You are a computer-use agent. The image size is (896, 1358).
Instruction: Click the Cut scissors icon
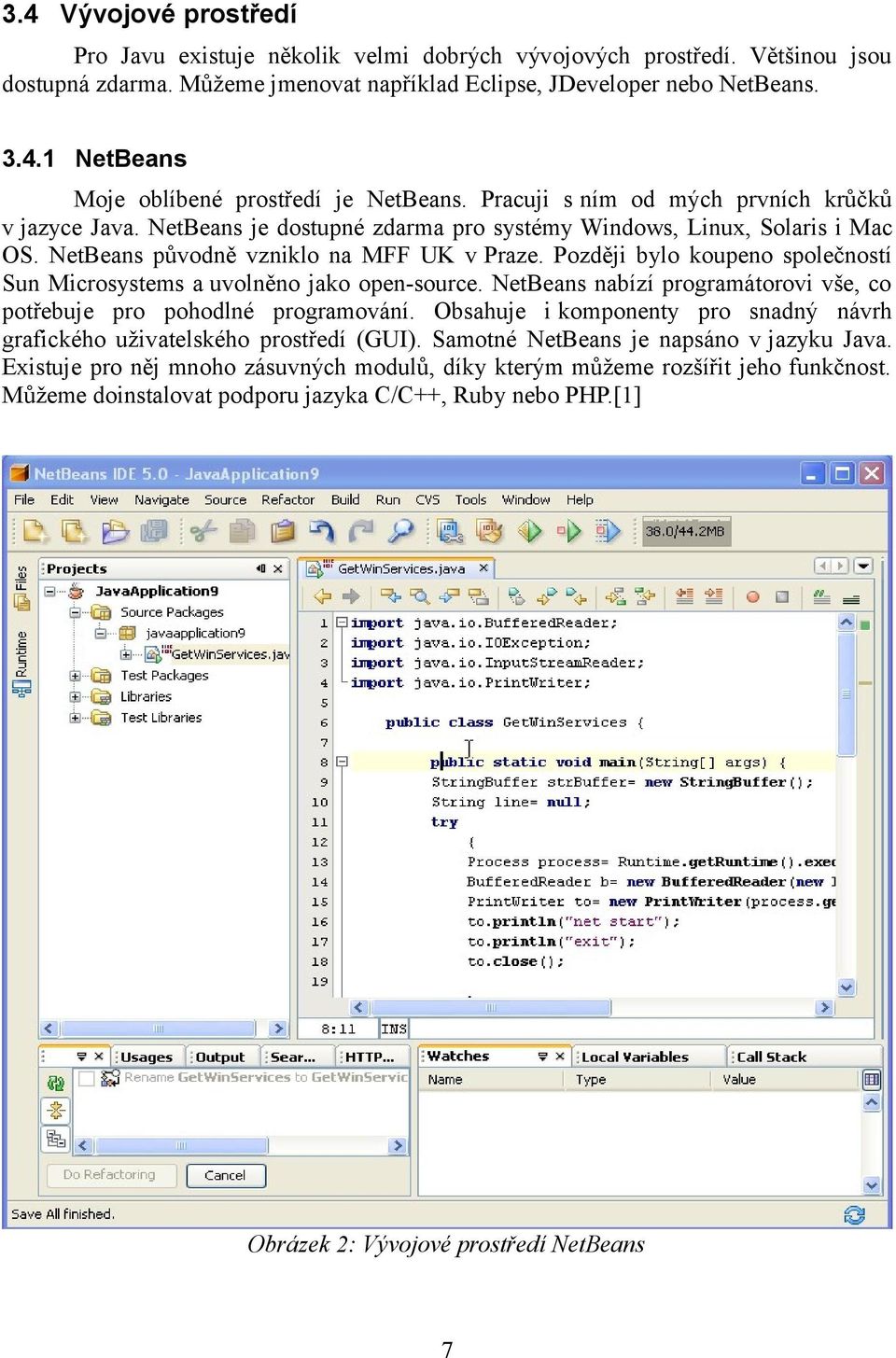[x=203, y=531]
